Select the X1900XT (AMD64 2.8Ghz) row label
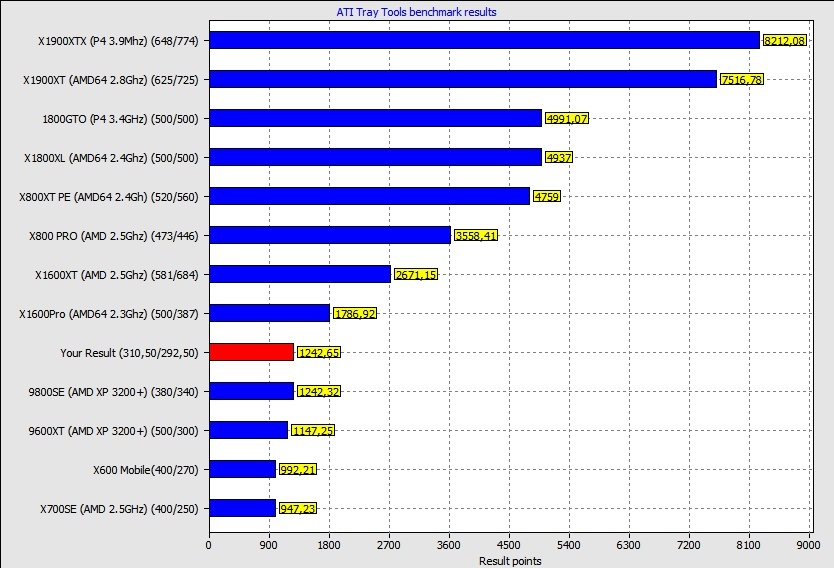 [111, 80]
